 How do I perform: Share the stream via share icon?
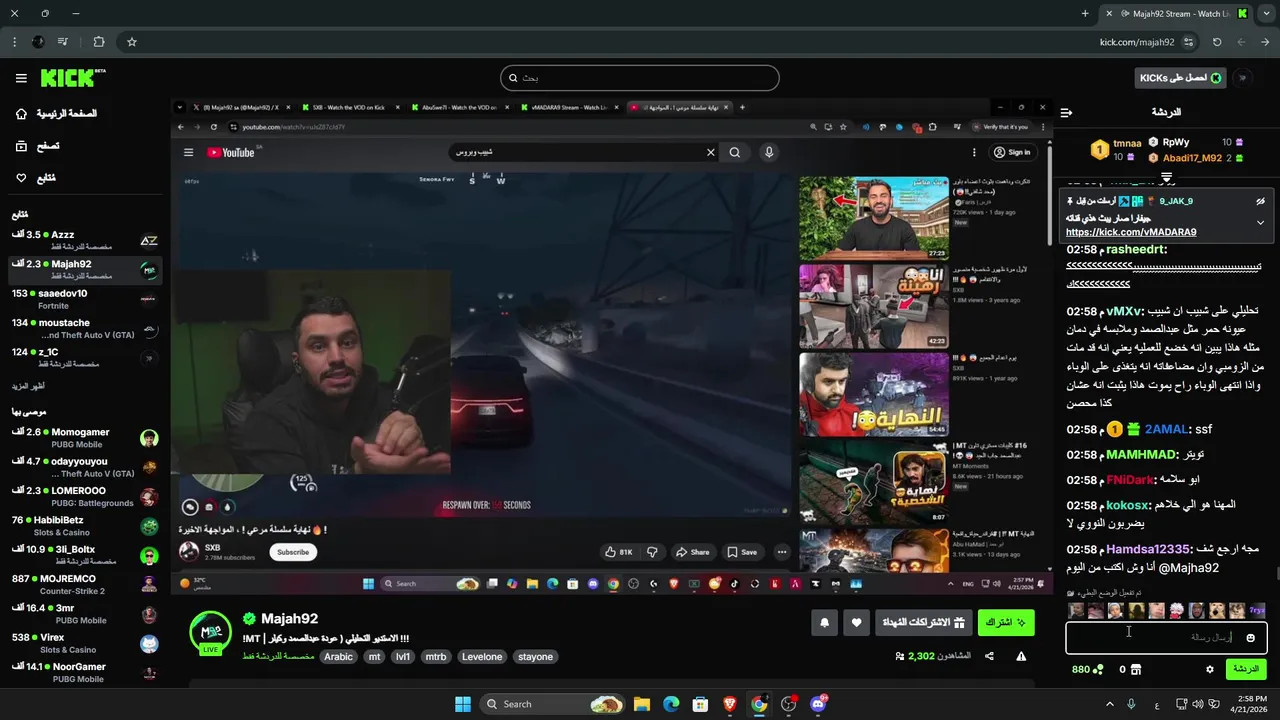click(989, 656)
